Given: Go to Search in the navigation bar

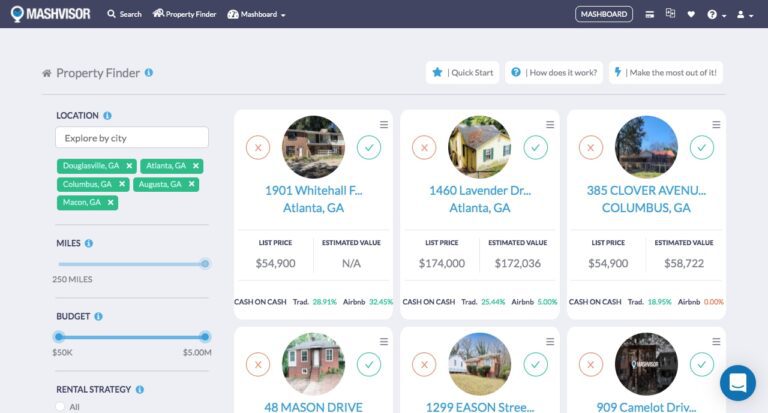Looking at the screenshot, I should click(x=124, y=15).
